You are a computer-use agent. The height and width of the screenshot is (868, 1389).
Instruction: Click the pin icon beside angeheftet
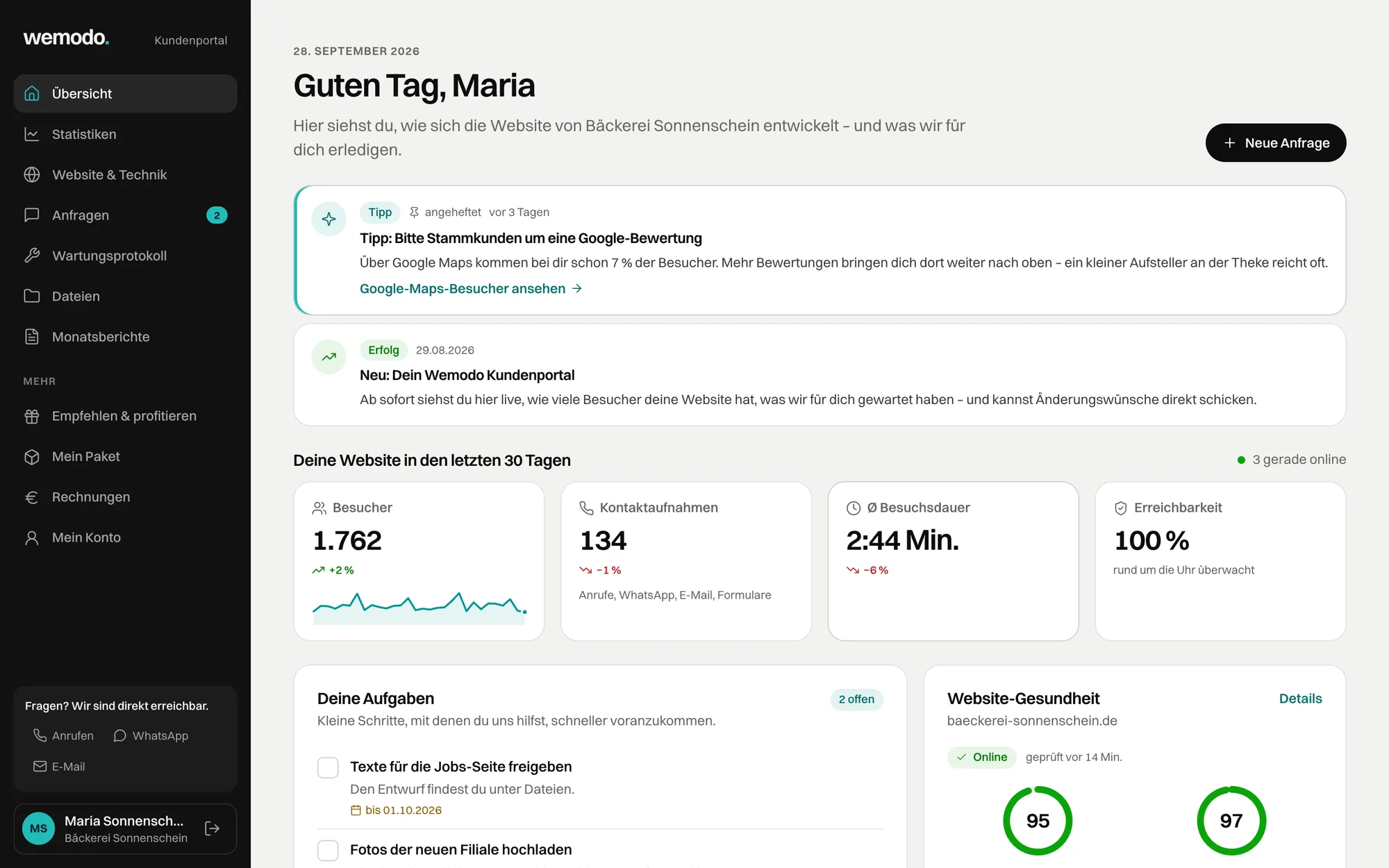[x=414, y=212]
